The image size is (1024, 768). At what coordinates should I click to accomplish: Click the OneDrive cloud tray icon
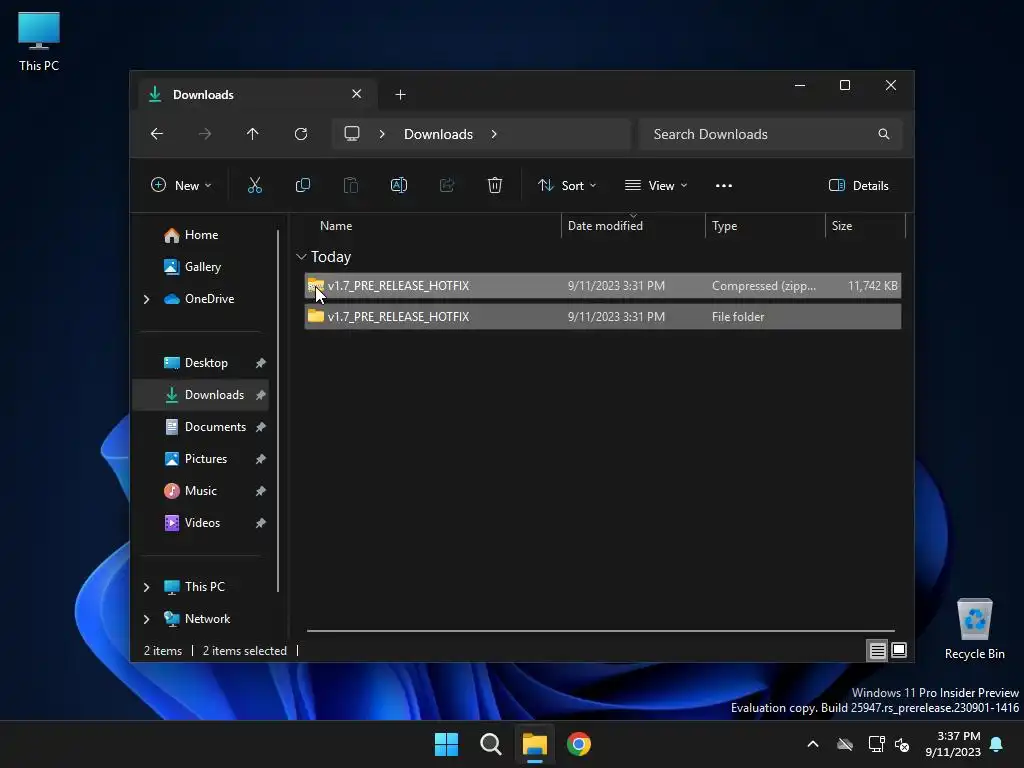pyautogui.click(x=845, y=744)
